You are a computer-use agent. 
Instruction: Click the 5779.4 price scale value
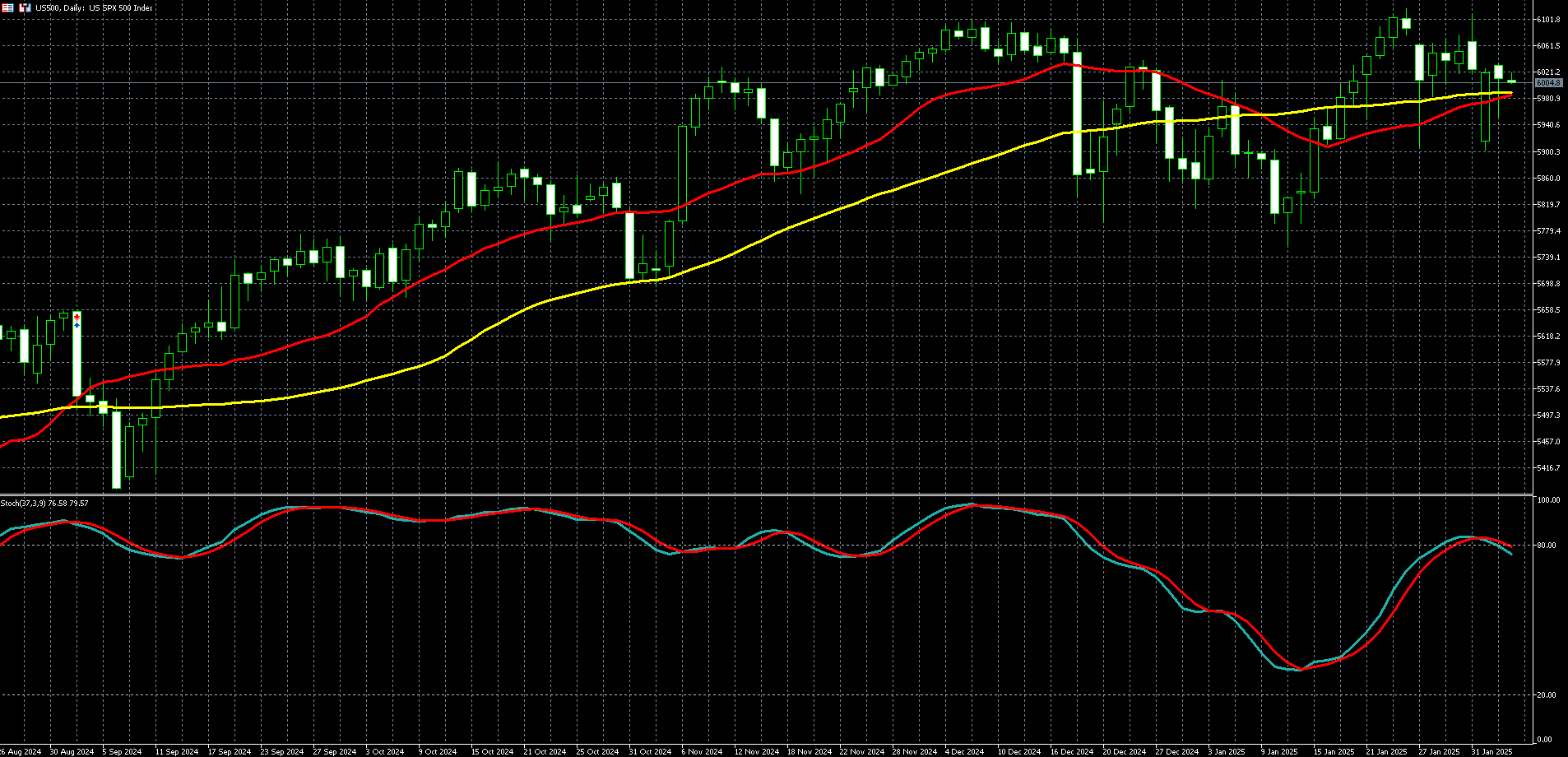[x=1547, y=230]
